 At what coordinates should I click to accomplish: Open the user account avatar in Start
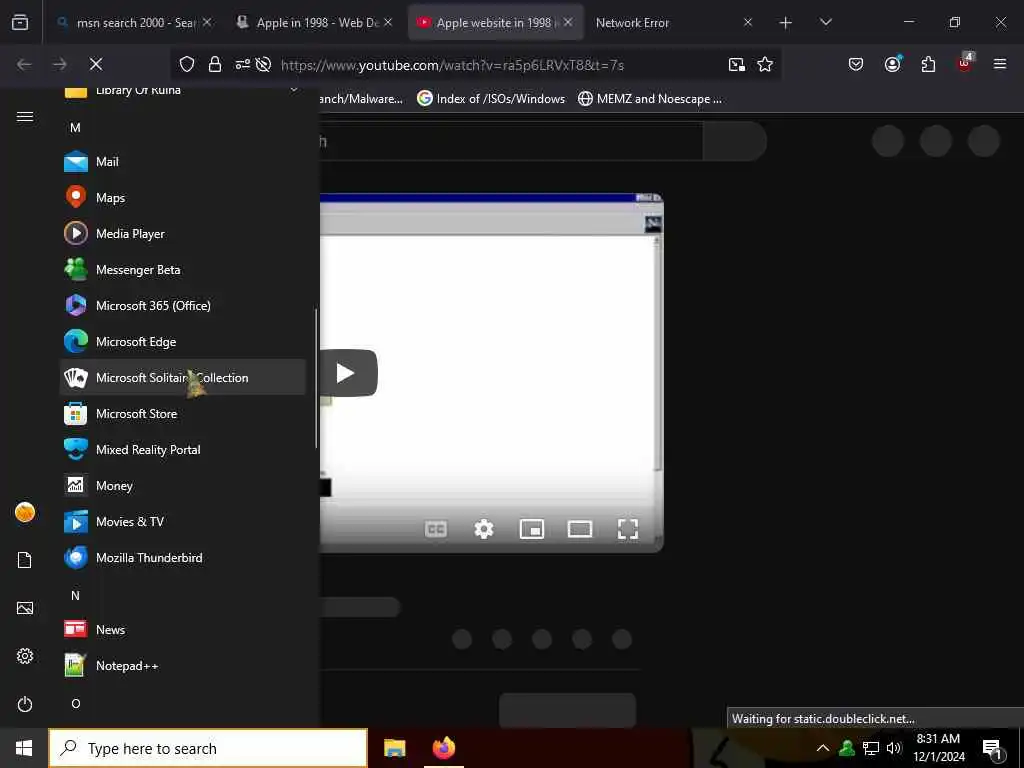(x=25, y=512)
